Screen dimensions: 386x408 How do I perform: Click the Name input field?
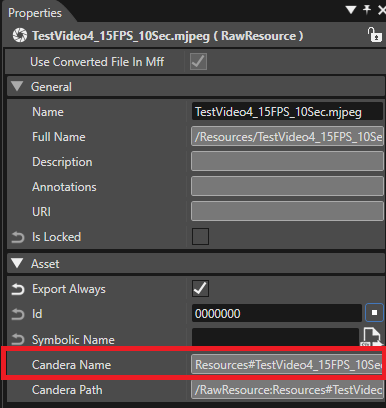(287, 112)
